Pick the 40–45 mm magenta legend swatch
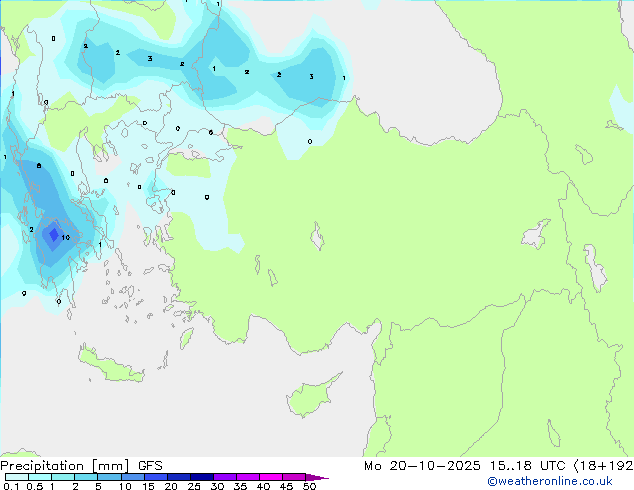The height and width of the screenshot is (490, 634). (271, 477)
